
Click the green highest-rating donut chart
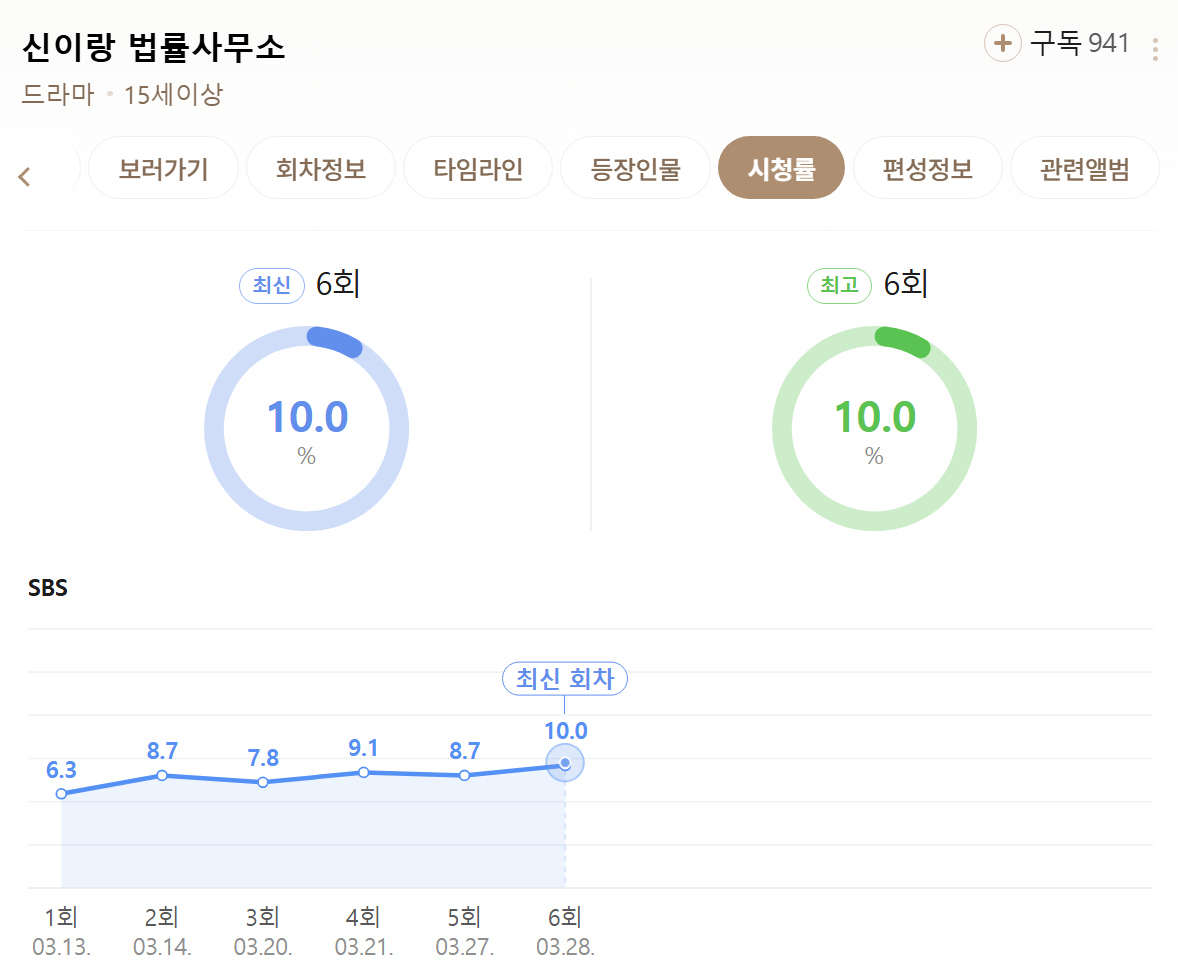point(874,429)
